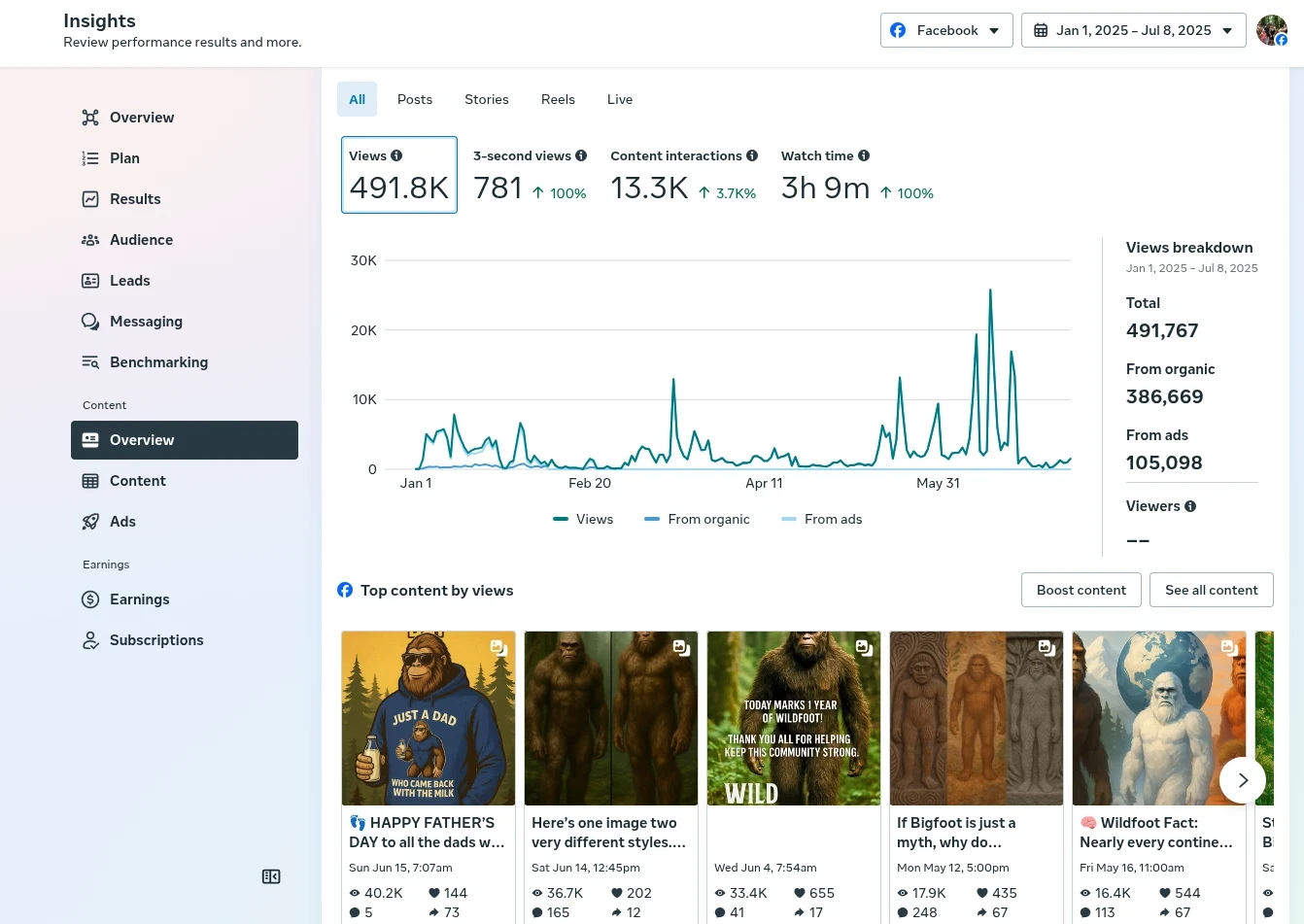Image resolution: width=1304 pixels, height=924 pixels.
Task: Switch to the Posts tab
Action: point(415,99)
